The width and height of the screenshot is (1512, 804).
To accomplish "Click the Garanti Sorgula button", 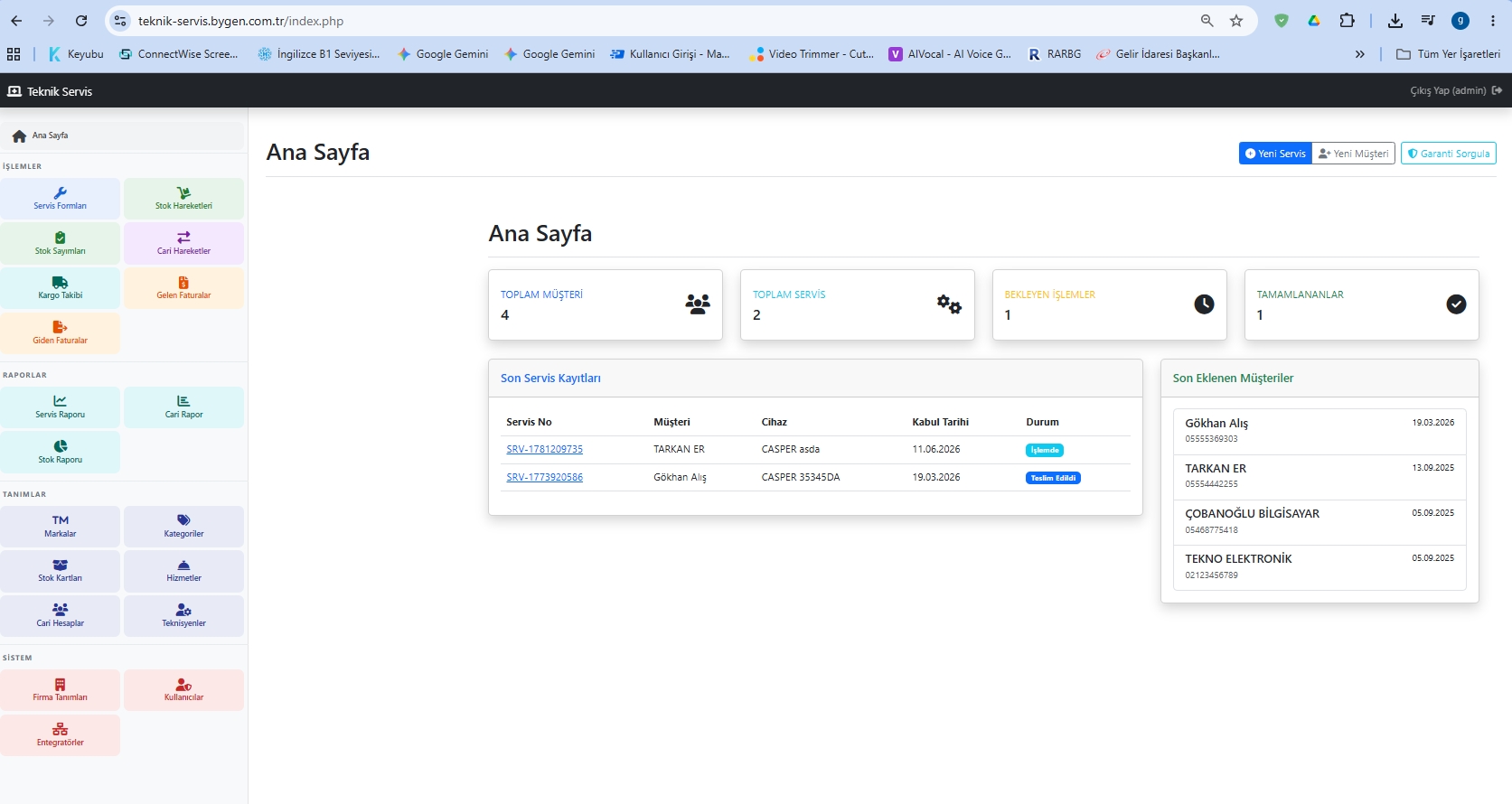I will click(1449, 154).
